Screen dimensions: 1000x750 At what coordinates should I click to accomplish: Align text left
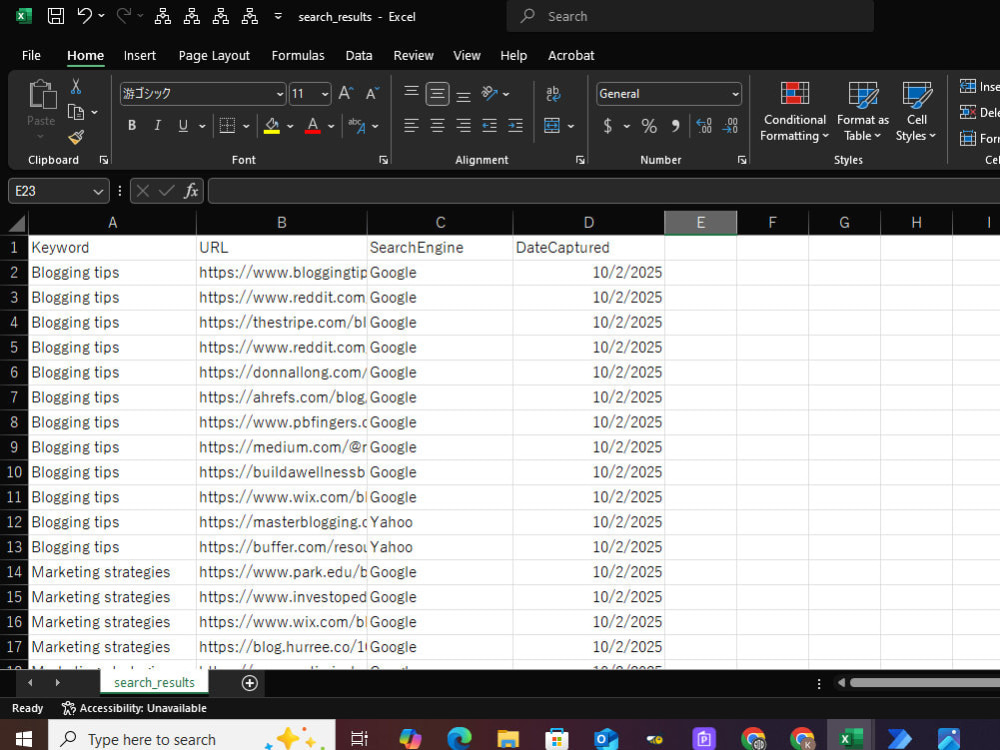pyautogui.click(x=411, y=126)
